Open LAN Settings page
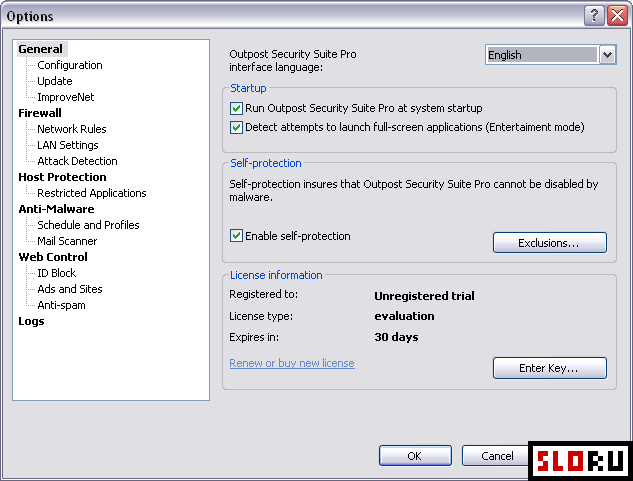633x481 pixels. pos(68,145)
